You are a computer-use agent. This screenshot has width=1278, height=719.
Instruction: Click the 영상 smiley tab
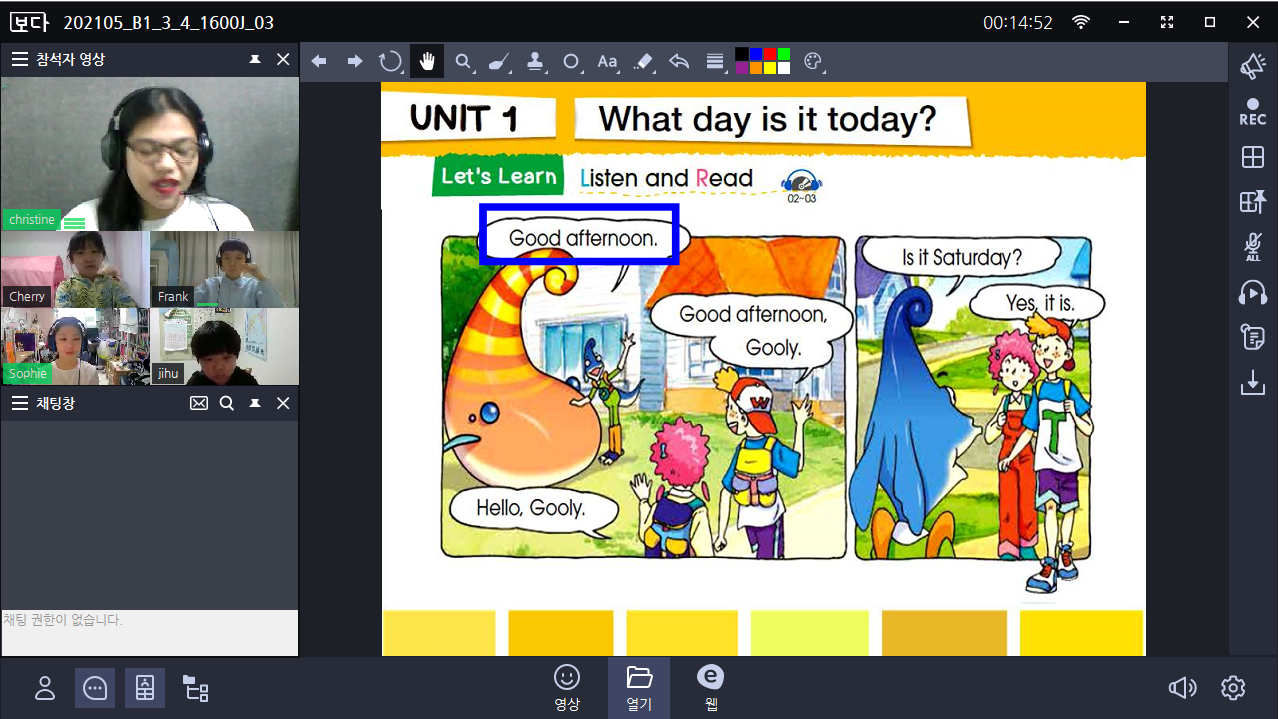click(x=567, y=687)
